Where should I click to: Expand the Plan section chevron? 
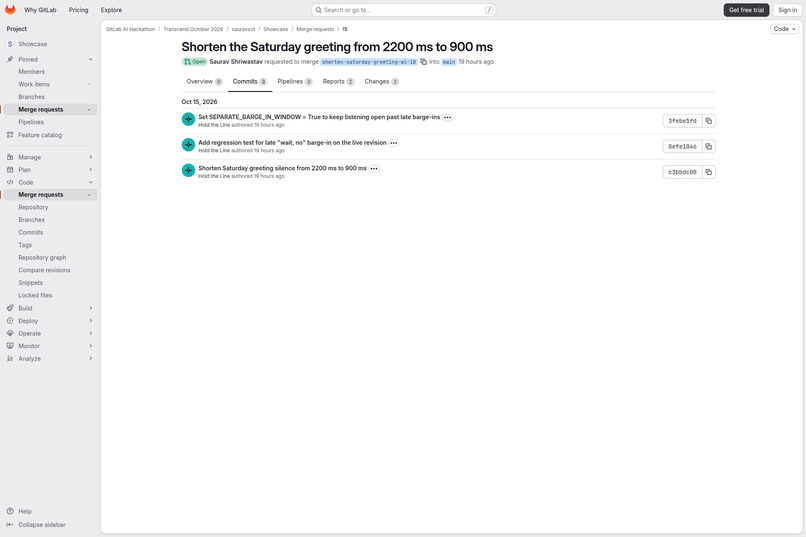(x=90, y=170)
